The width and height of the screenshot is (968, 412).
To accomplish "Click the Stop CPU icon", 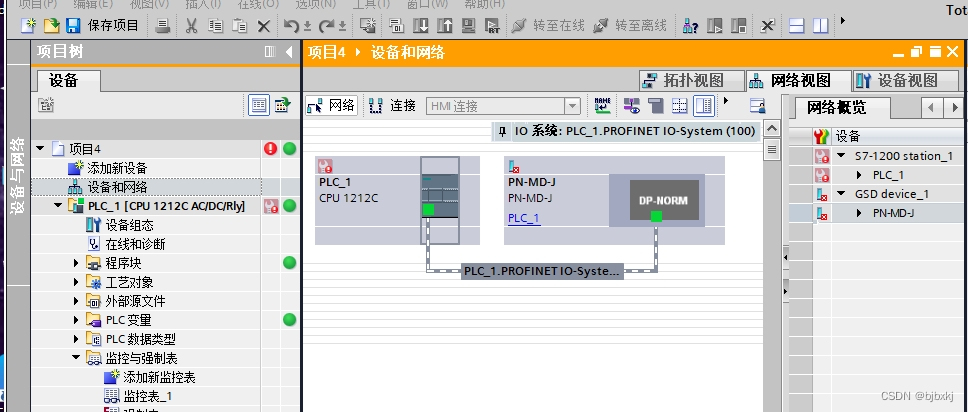I will (738, 25).
